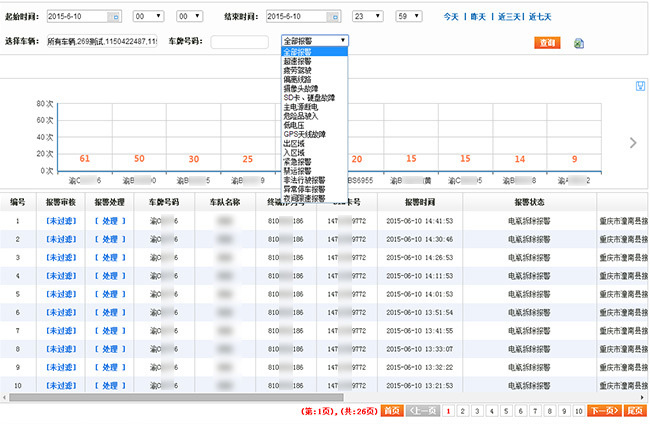Screen dimensions: 650x424
Task: Click the 近七天 quick range link
Action: click(x=540, y=17)
